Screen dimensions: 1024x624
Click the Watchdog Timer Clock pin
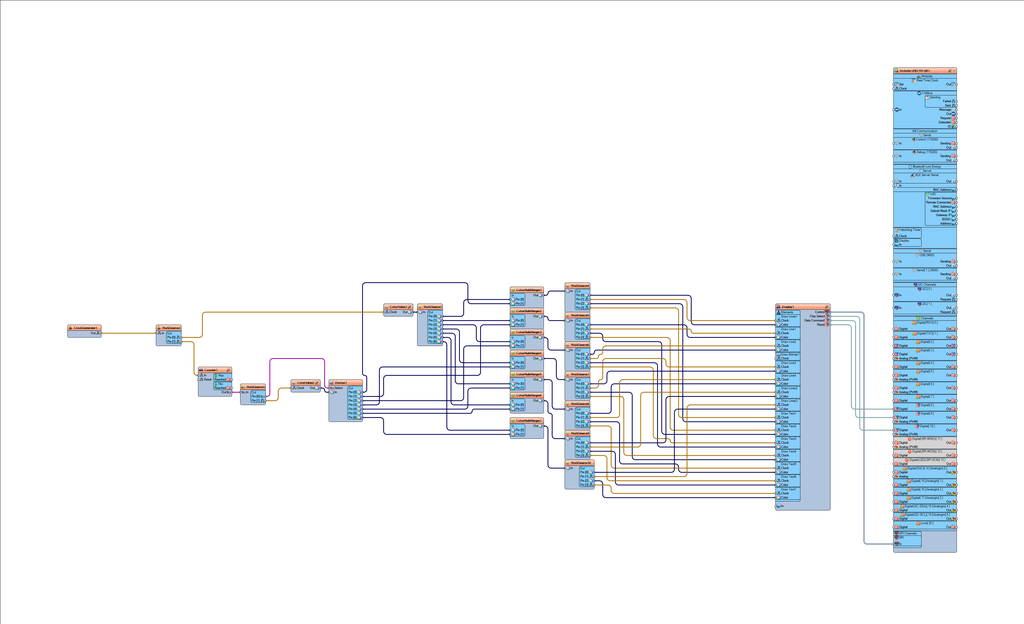click(901, 236)
